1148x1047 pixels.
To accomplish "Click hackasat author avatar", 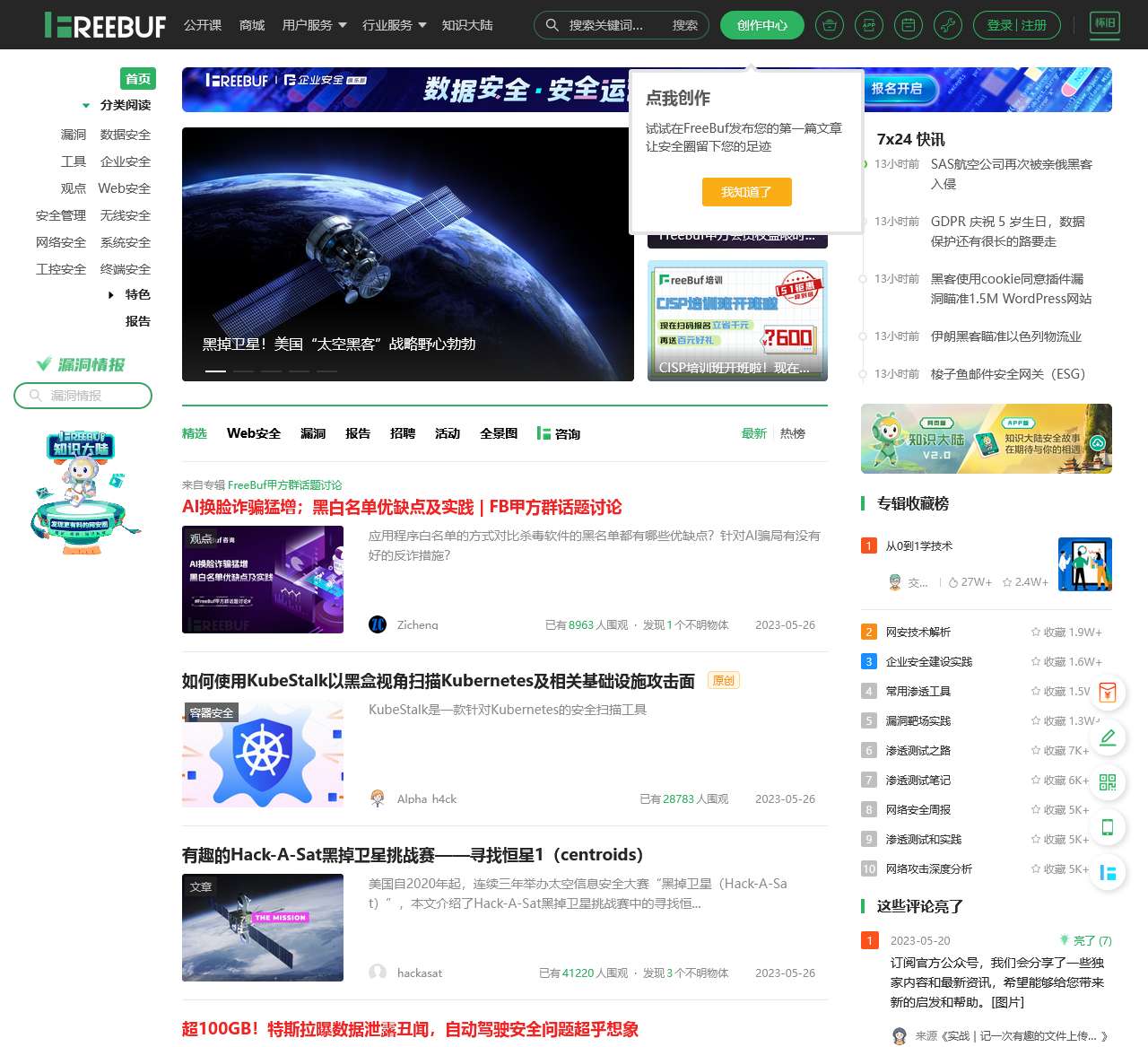I will 378,973.
